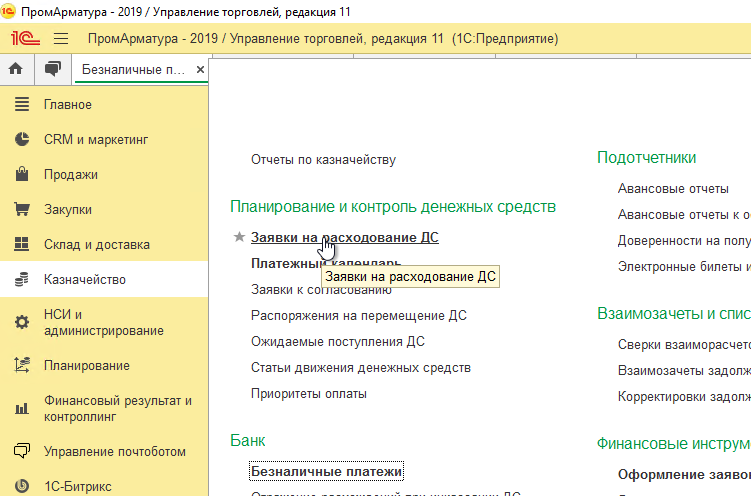Viewport: 751px width, 496px height.
Task: Open Ожидаемые поступления ДС link
Action: [338, 341]
